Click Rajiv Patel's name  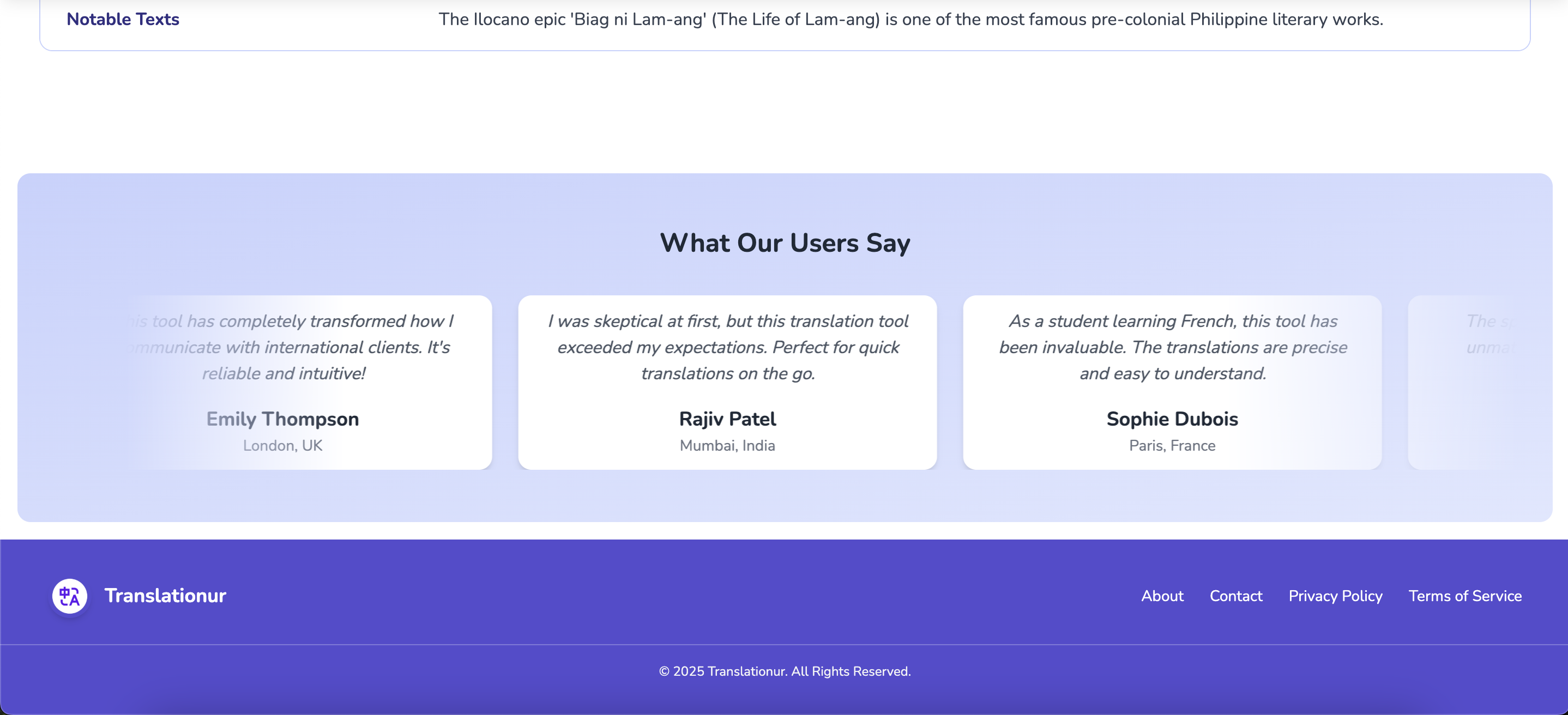(x=727, y=419)
